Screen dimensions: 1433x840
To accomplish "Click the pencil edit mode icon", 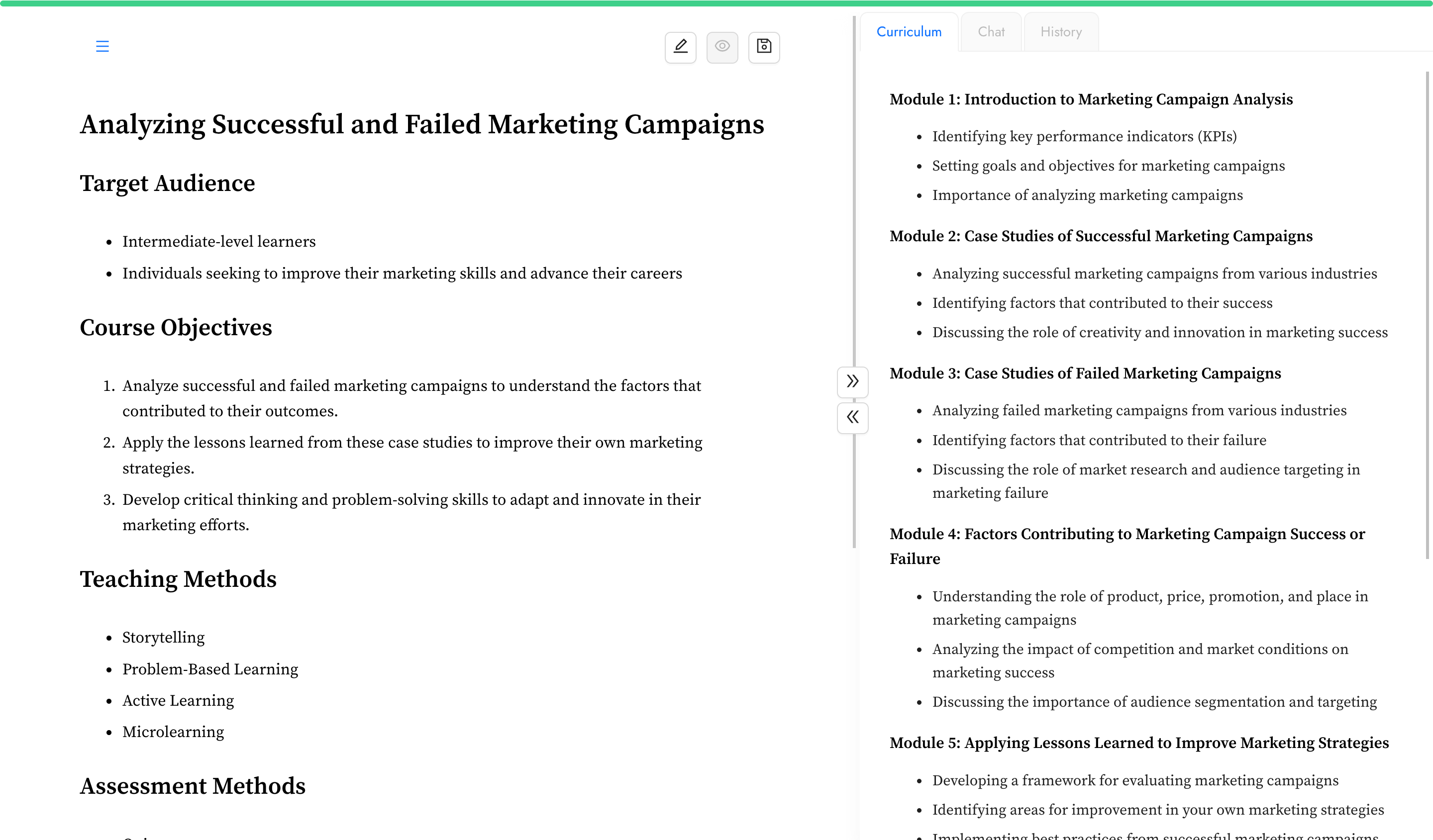I will [680, 47].
